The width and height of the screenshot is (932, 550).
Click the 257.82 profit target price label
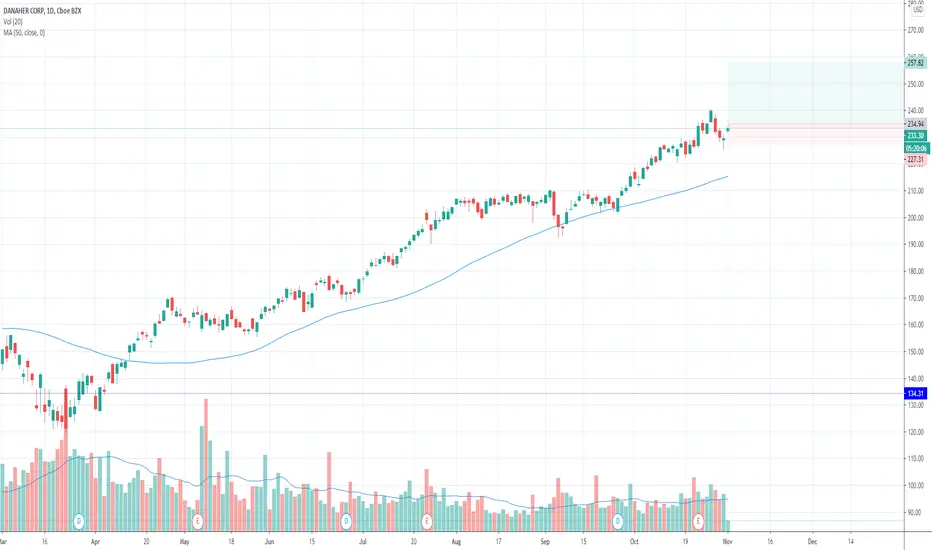point(915,62)
